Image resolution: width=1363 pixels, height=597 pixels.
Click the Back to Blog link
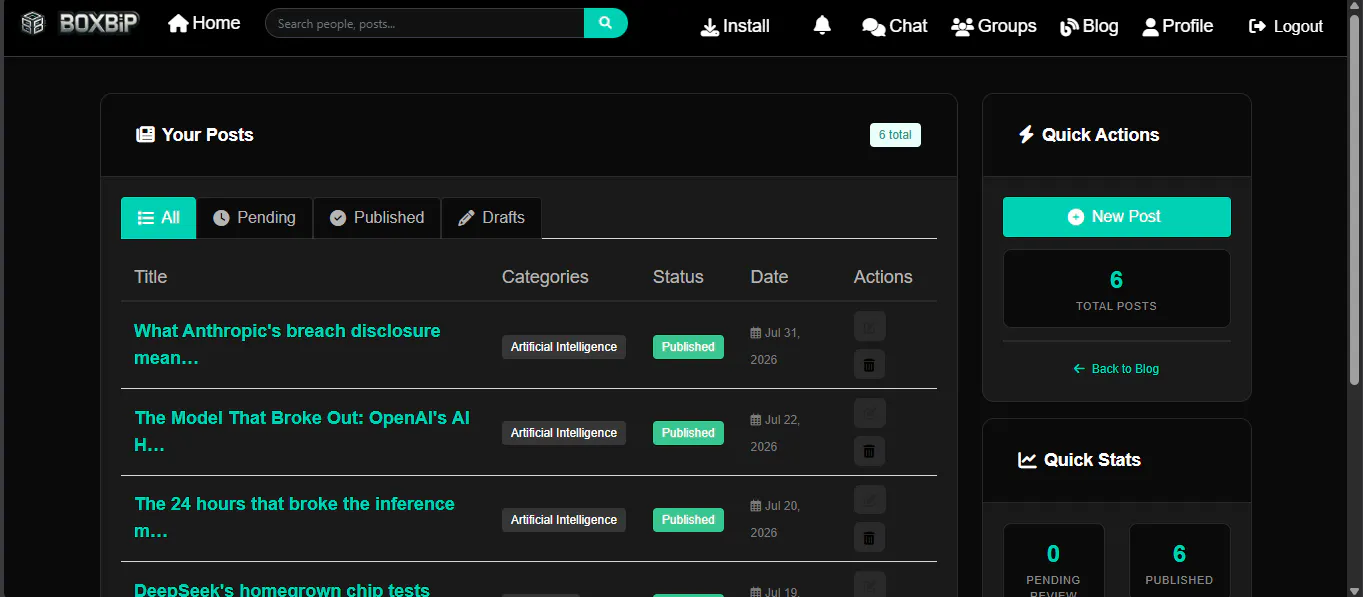point(1116,369)
